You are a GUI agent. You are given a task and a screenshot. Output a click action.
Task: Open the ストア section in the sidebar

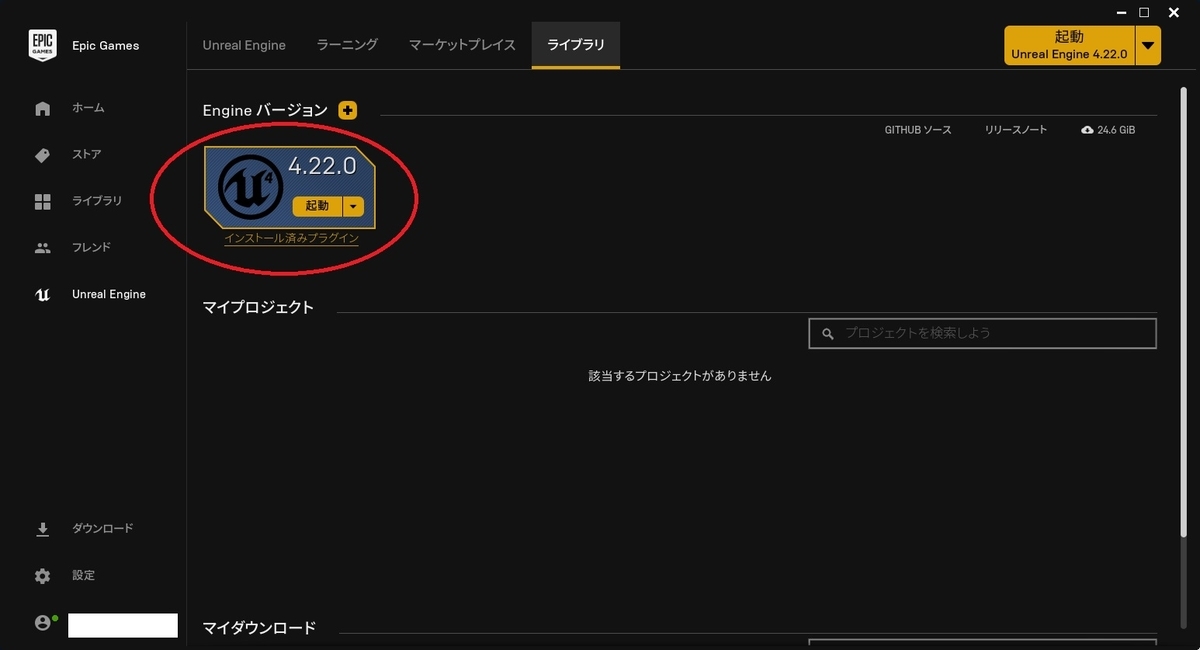point(85,154)
